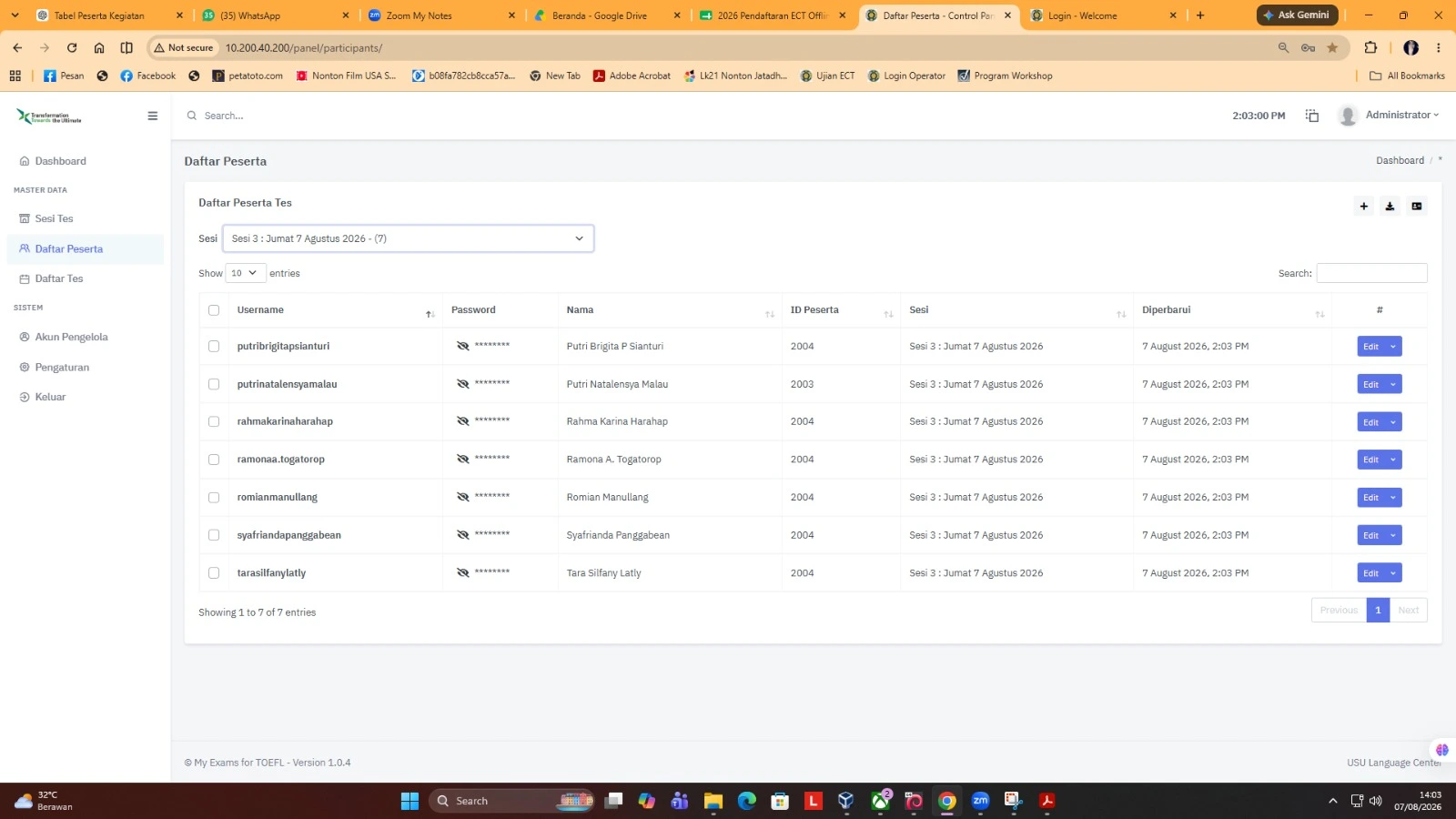Open the Login Operator bookmark
Screen dimensions: 1456x819
point(906,76)
